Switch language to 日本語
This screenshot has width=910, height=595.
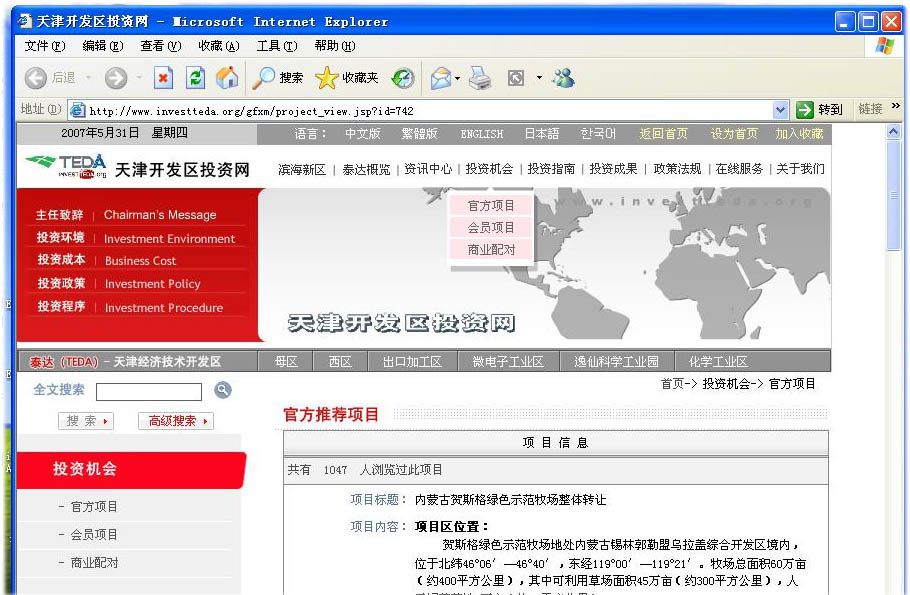(541, 134)
